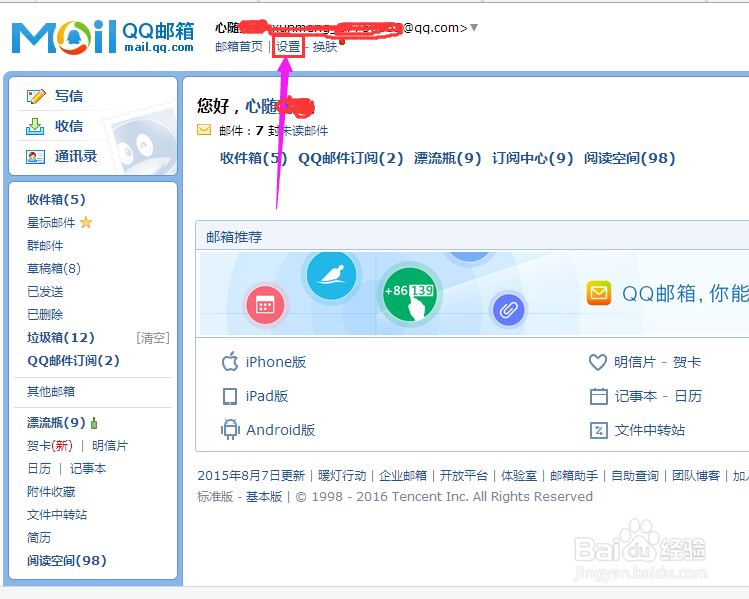Screen dimensions: 749x599
Task: Click the 写信 compose pencil icon
Action: coord(36,96)
